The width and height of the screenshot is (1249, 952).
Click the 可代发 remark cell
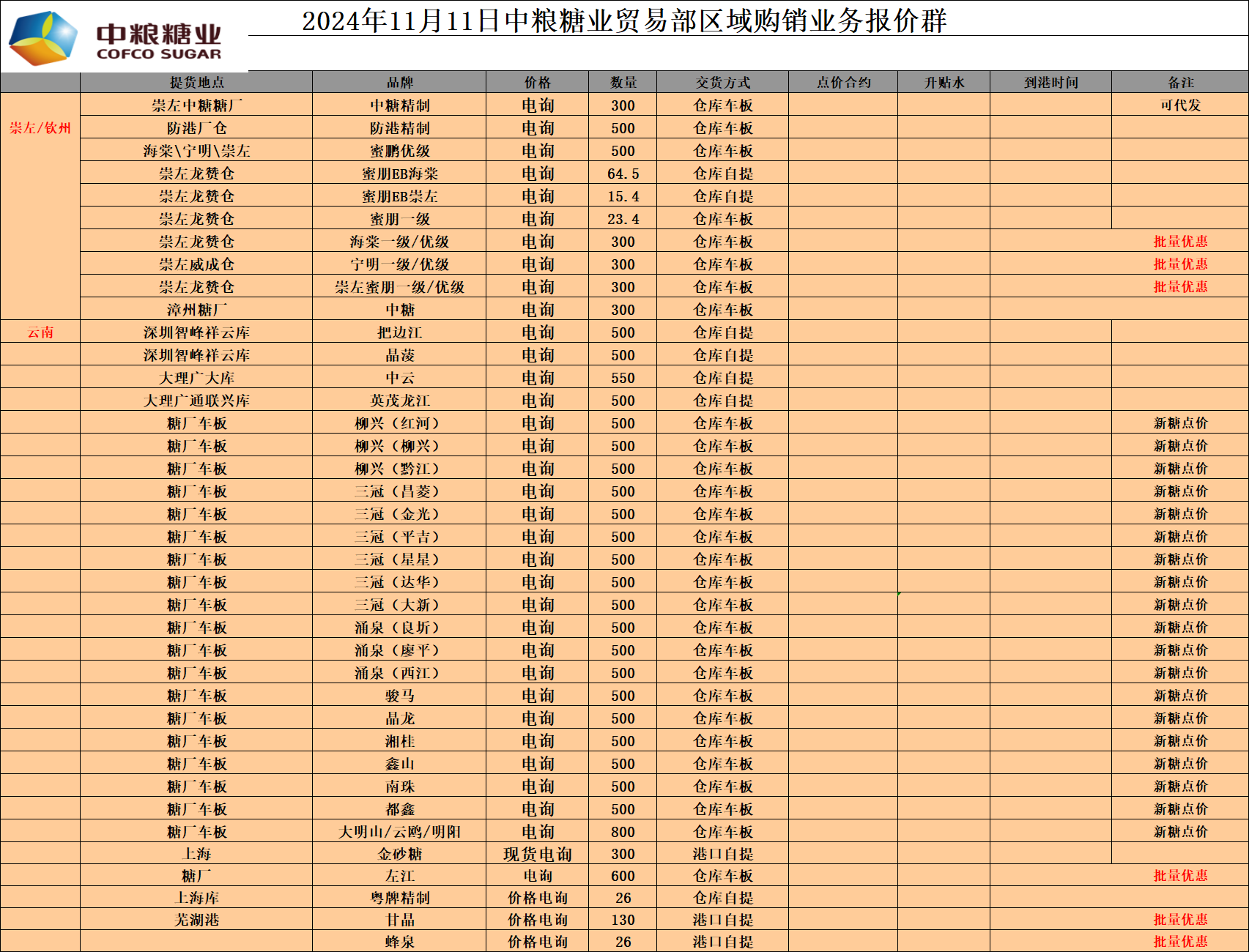1180,105
